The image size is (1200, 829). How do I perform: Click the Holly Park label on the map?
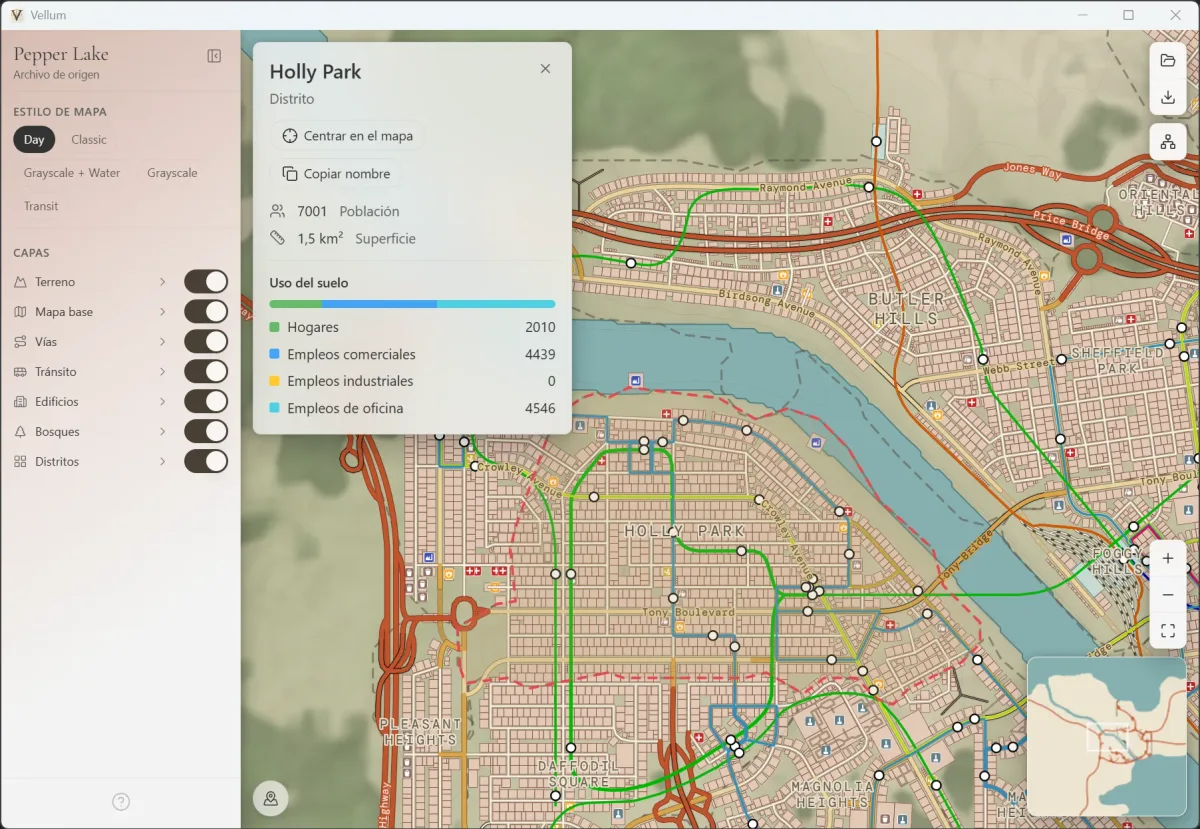(685, 531)
